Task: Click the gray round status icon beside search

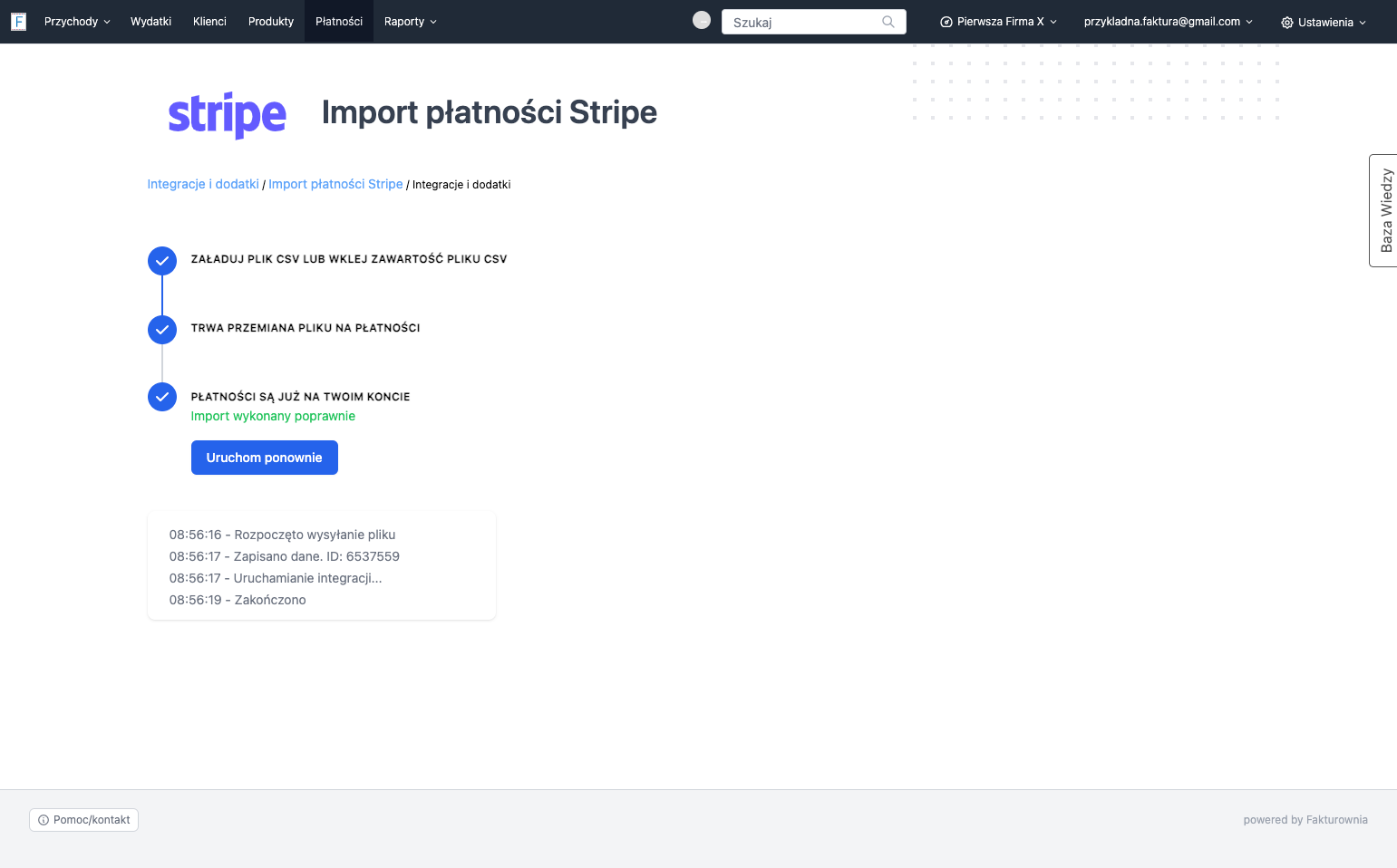Action: [x=702, y=20]
